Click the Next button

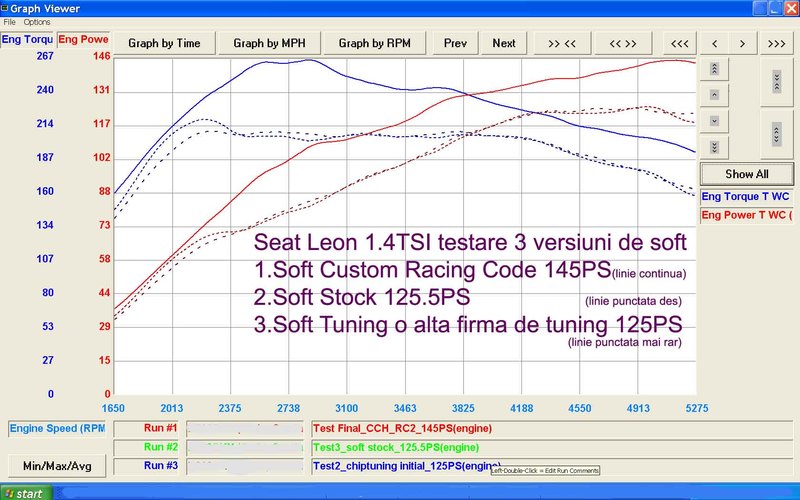504,43
